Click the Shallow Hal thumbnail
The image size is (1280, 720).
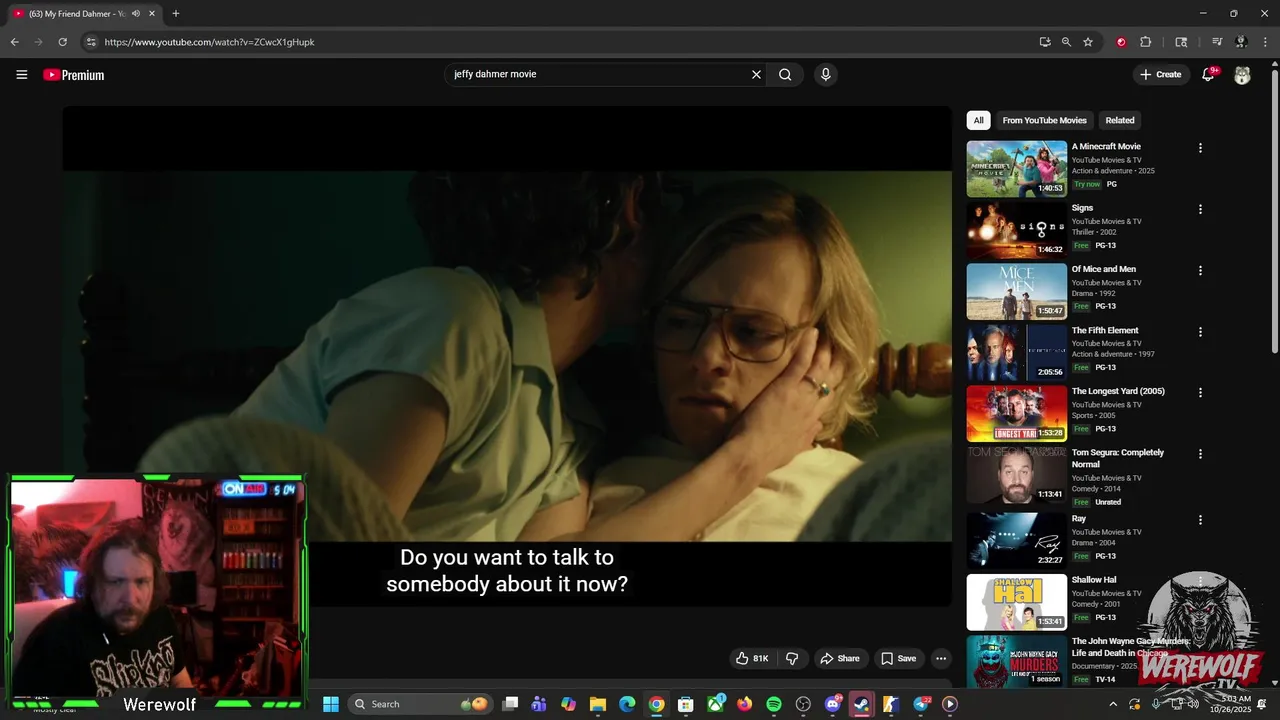click(1017, 602)
